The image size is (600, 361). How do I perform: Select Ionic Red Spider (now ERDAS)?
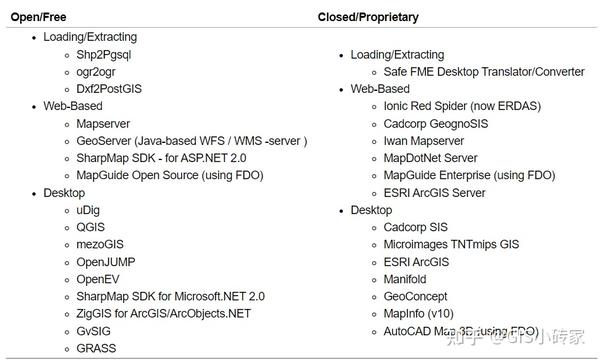tap(462, 106)
